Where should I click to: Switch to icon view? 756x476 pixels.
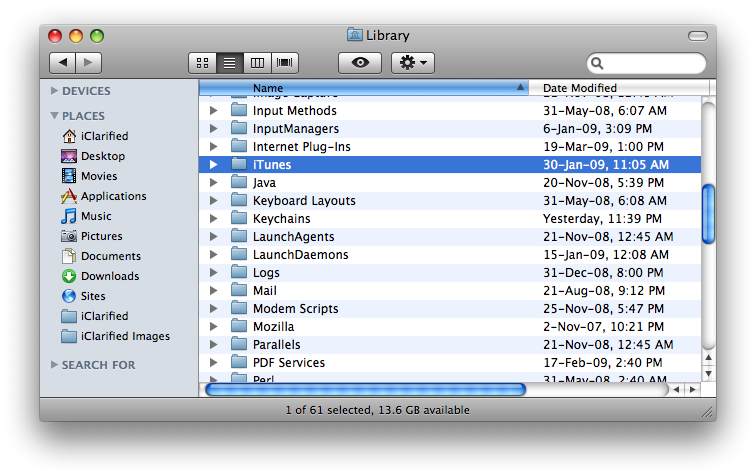202,63
